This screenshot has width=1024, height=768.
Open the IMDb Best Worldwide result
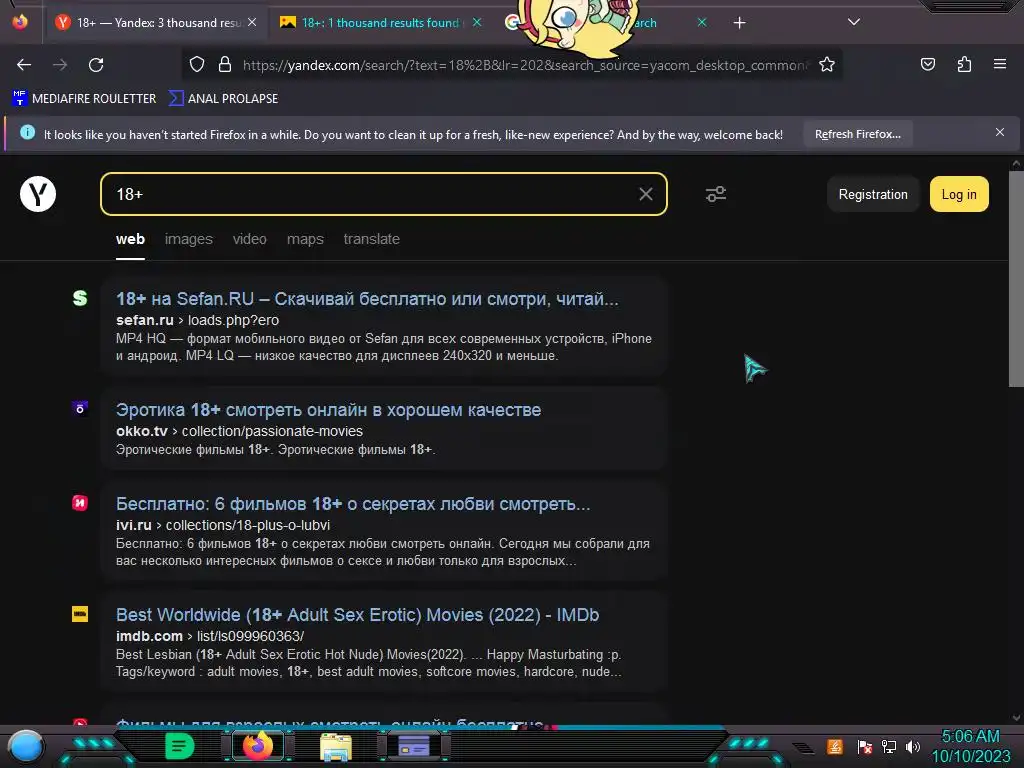357,615
